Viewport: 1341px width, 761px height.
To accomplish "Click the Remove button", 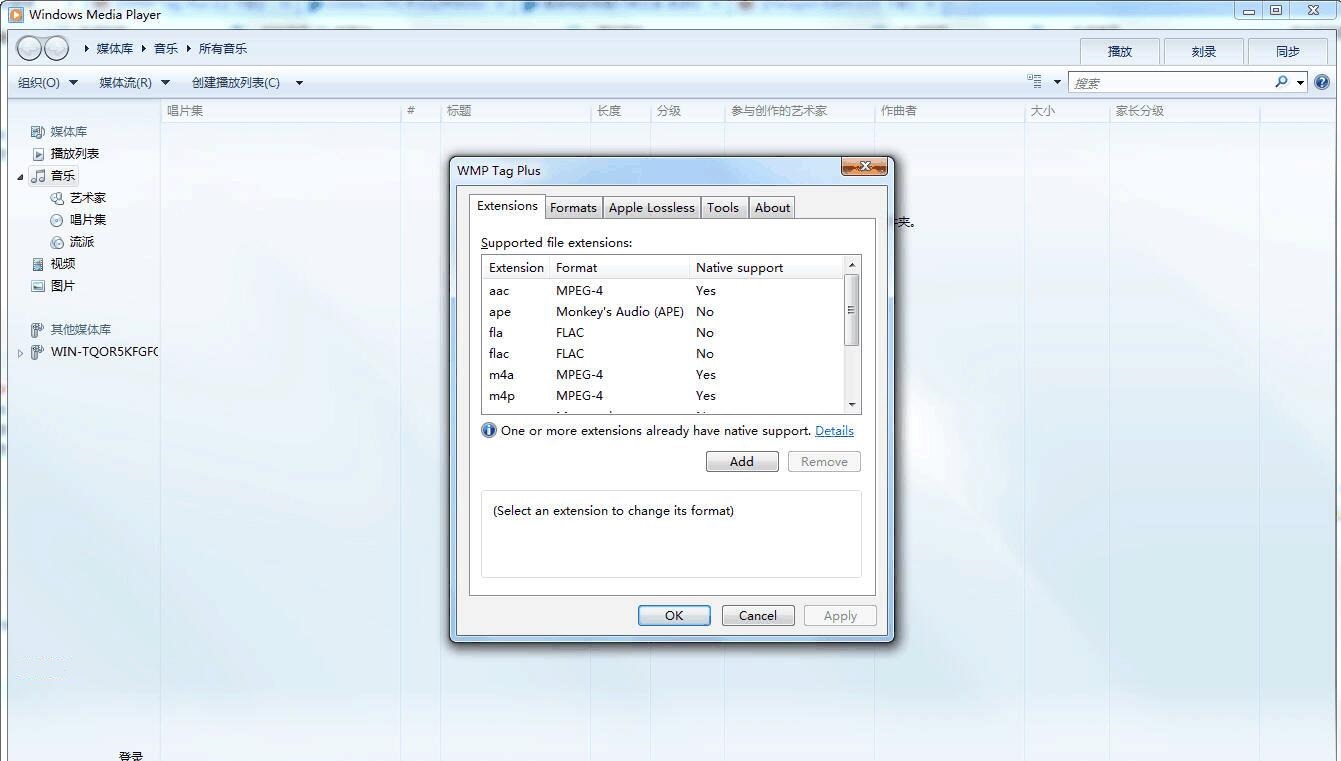I will coord(824,461).
